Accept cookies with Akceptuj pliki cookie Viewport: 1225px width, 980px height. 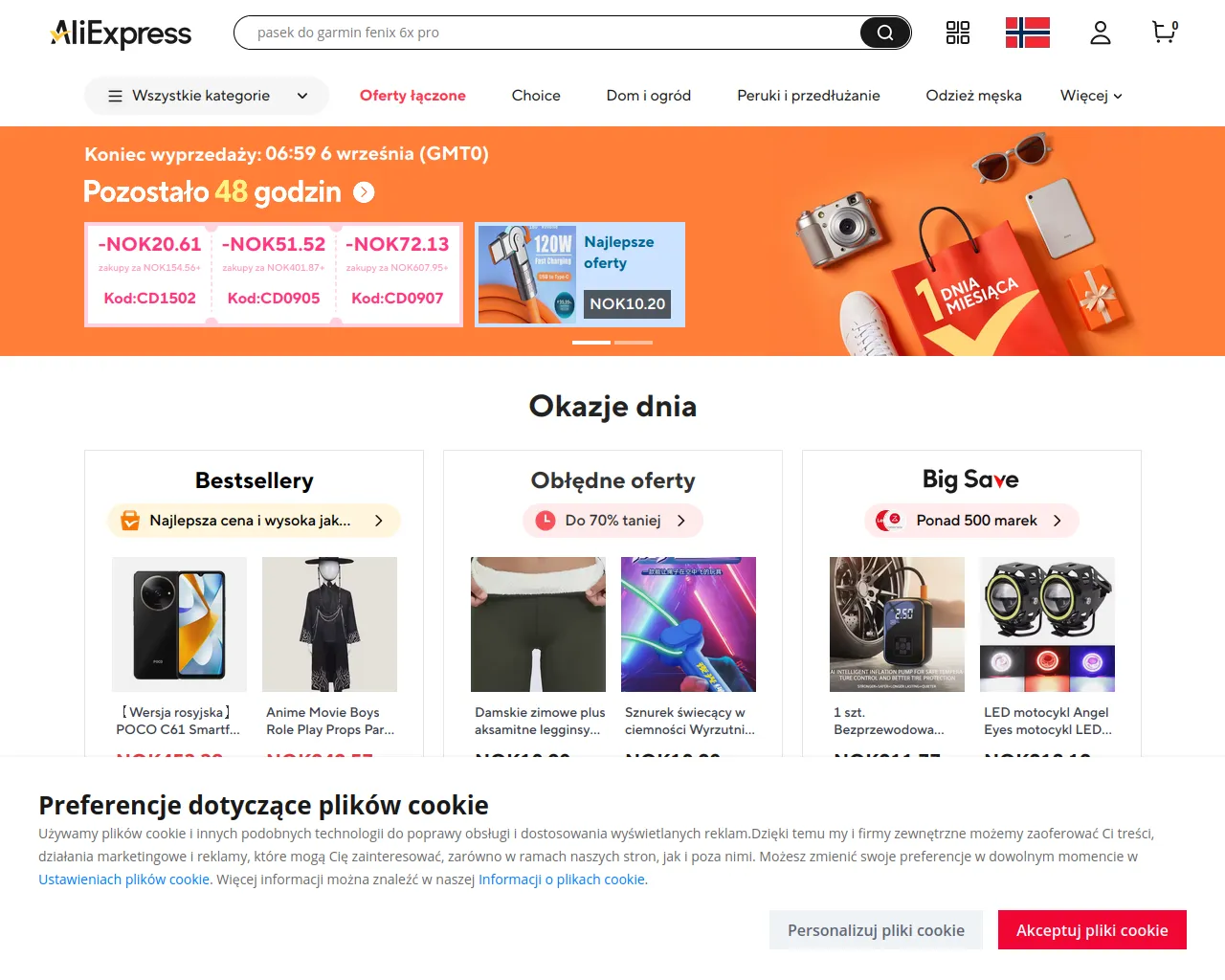tap(1092, 930)
